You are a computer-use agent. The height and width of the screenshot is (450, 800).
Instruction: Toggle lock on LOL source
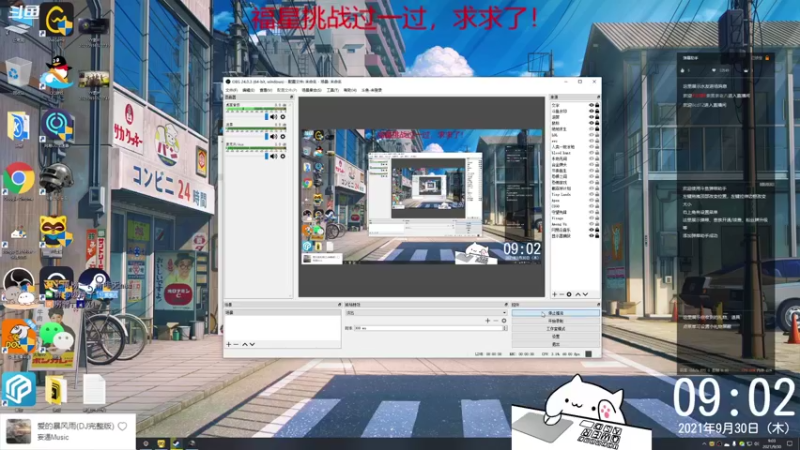pos(597,135)
